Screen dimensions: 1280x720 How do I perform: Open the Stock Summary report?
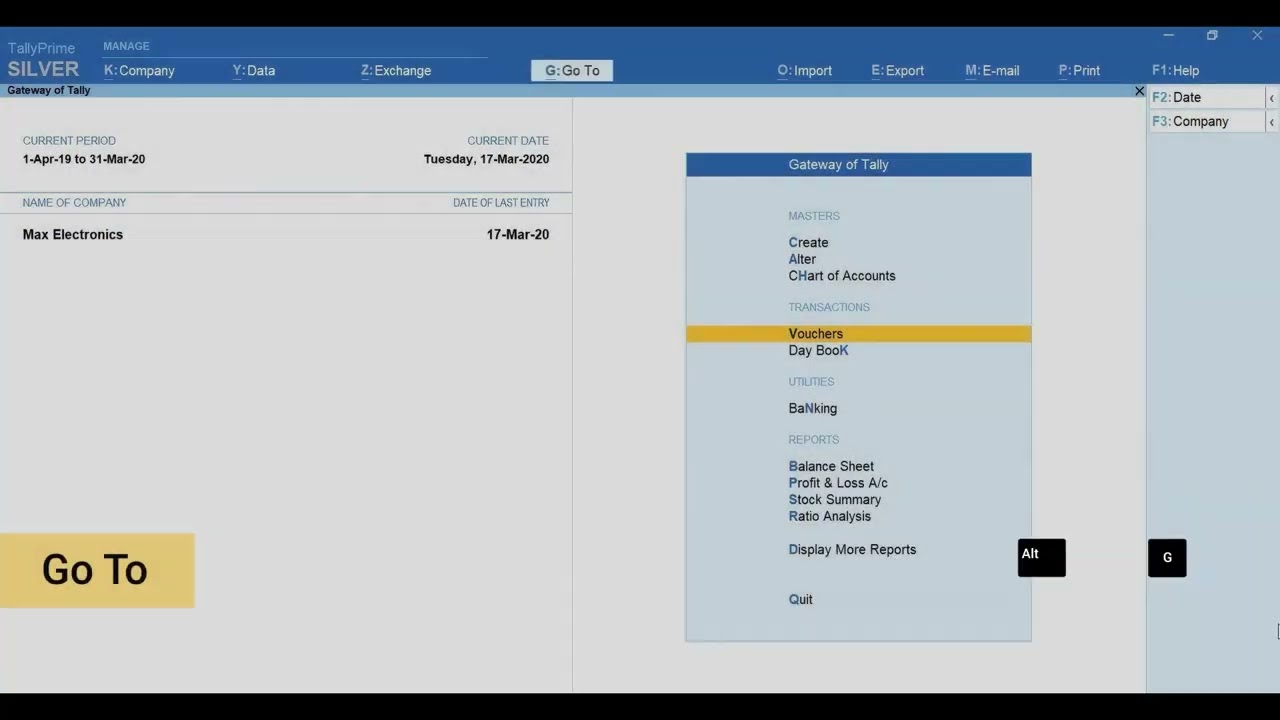click(835, 500)
